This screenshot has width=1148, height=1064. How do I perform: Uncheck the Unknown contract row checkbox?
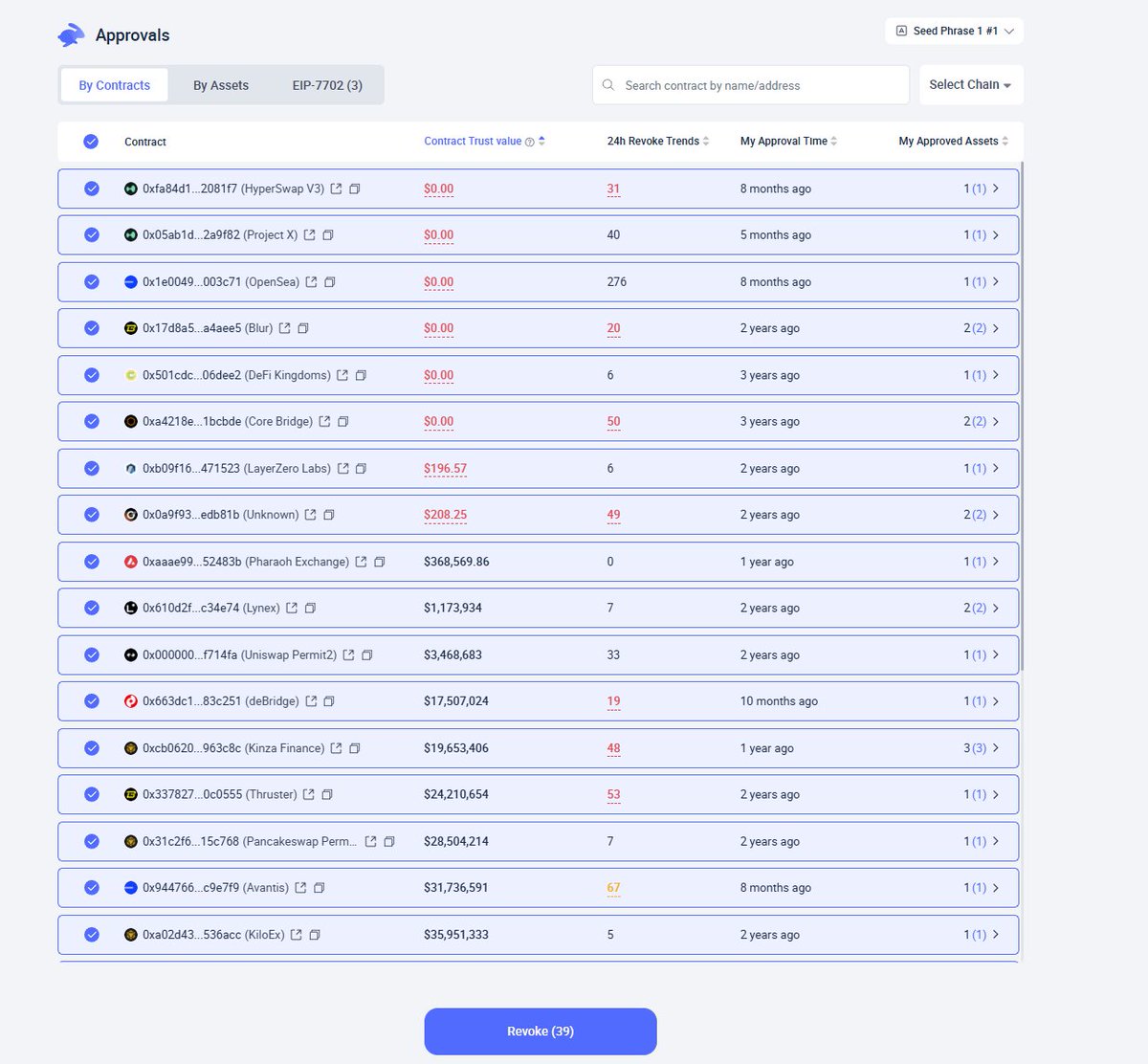92,515
